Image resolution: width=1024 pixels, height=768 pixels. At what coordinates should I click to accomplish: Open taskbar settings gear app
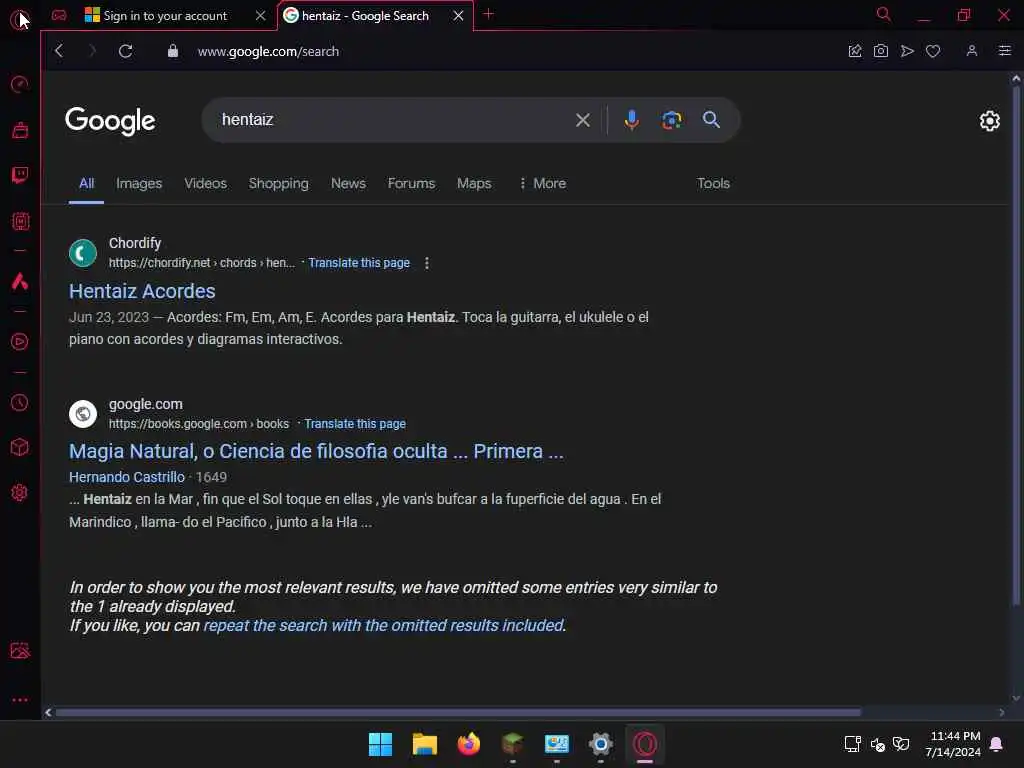pos(601,744)
